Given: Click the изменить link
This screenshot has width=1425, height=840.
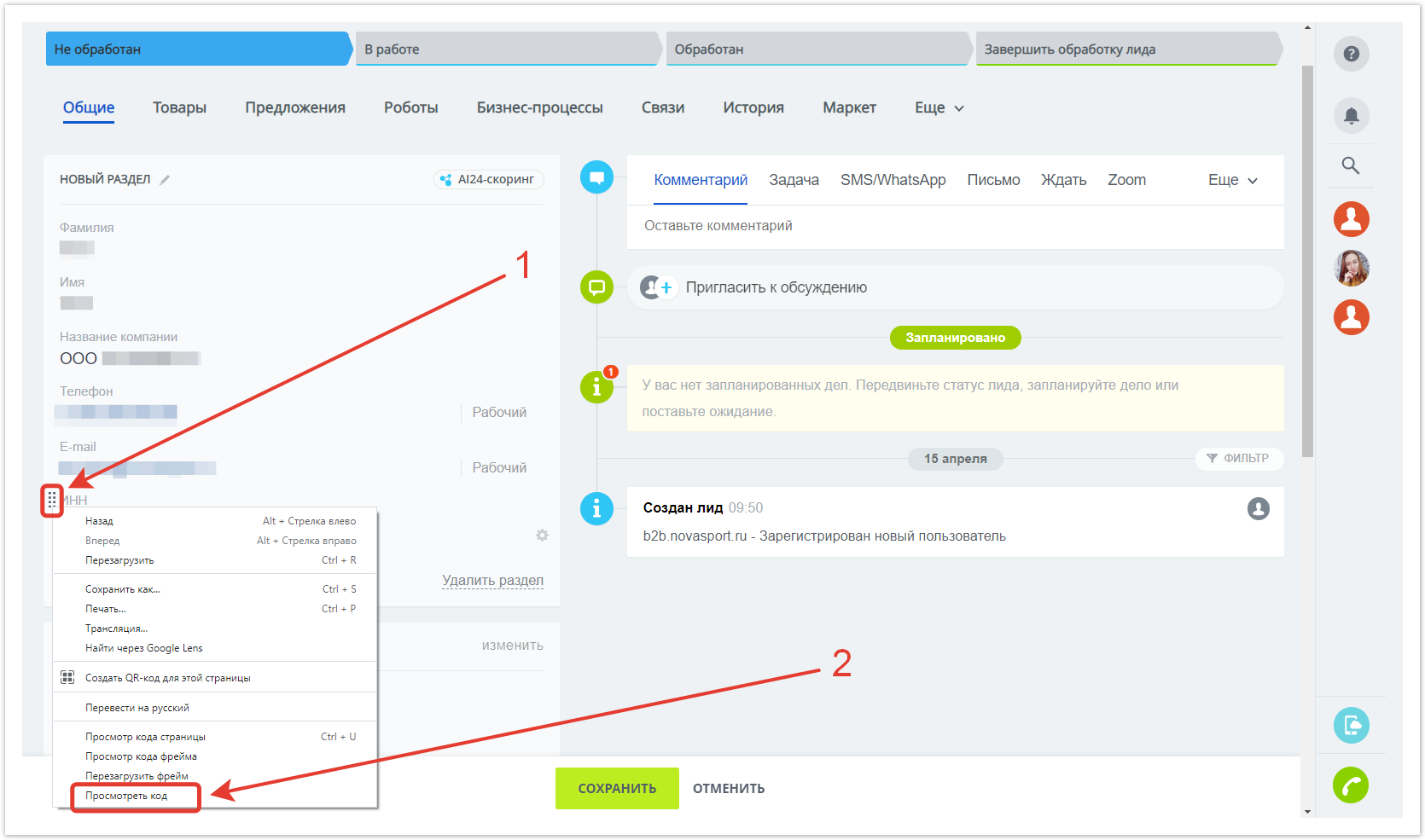Looking at the screenshot, I should [512, 646].
